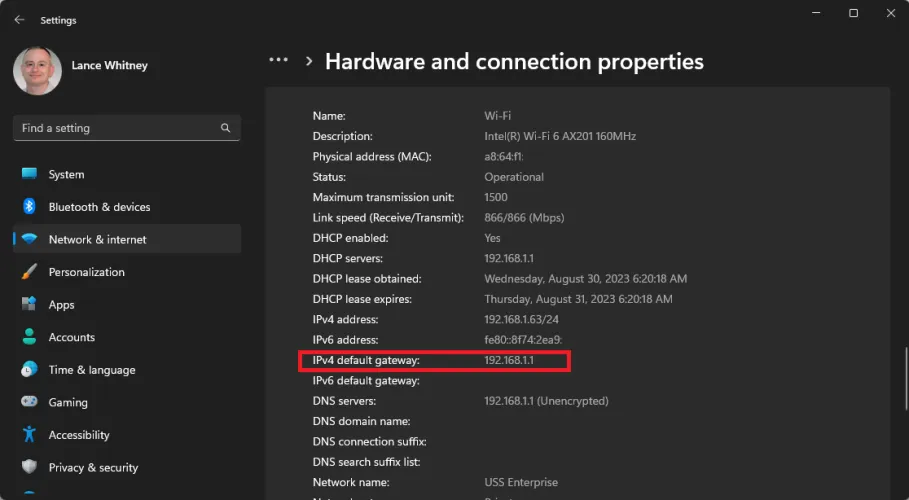
Task: Click the Accessibility figure icon
Action: [x=29, y=435]
